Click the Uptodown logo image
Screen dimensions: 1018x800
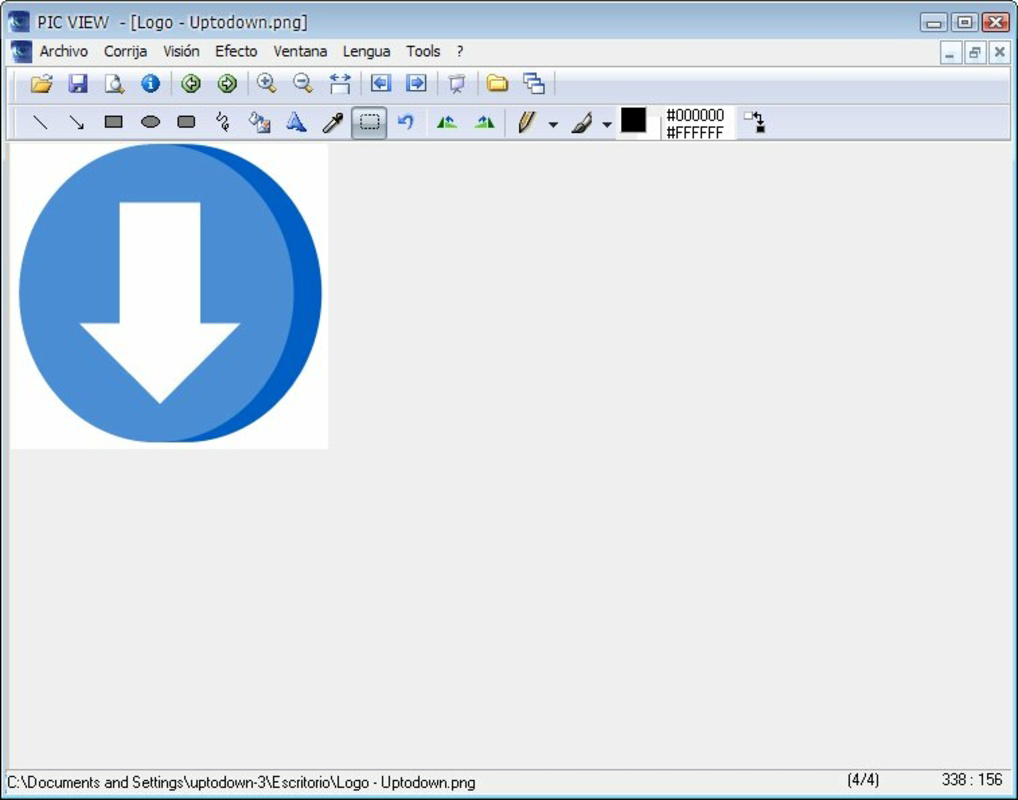[169, 296]
